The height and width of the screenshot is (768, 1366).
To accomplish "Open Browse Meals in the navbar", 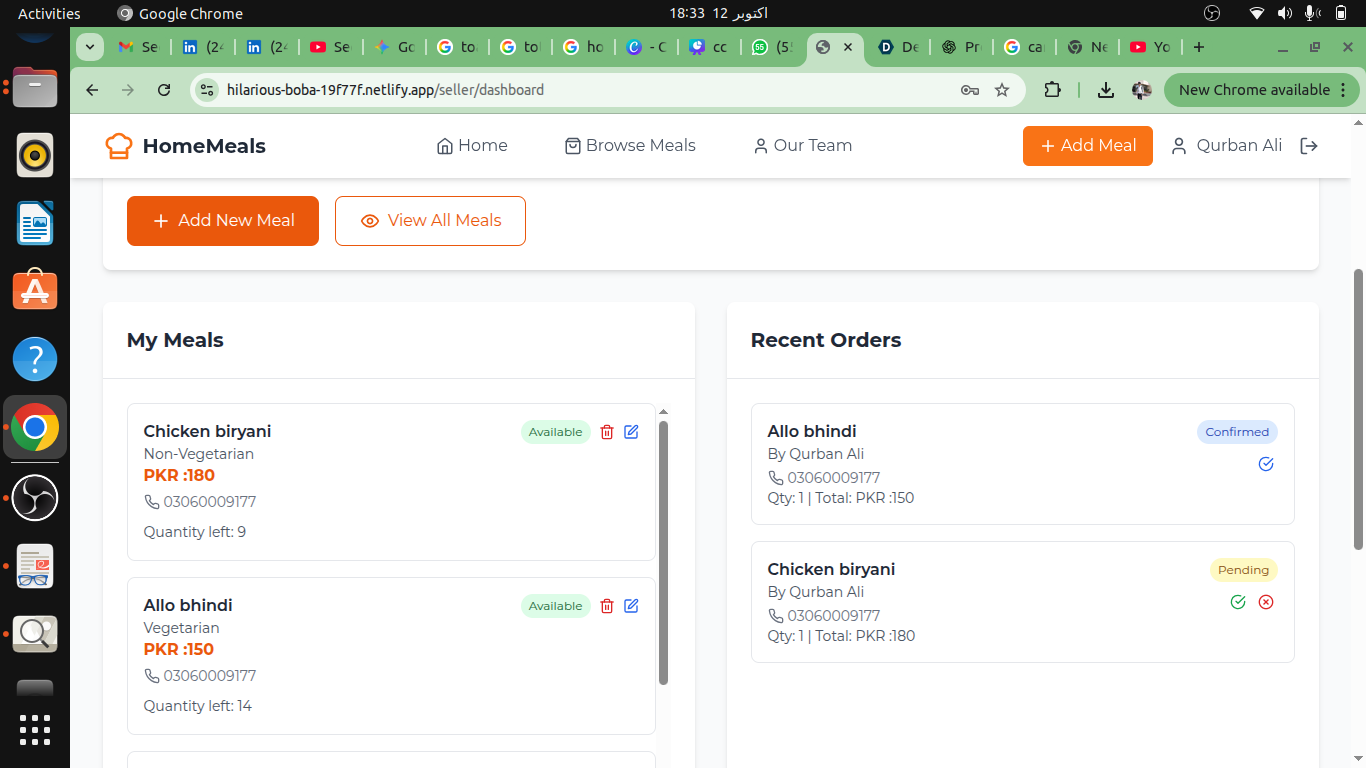I will 630,146.
